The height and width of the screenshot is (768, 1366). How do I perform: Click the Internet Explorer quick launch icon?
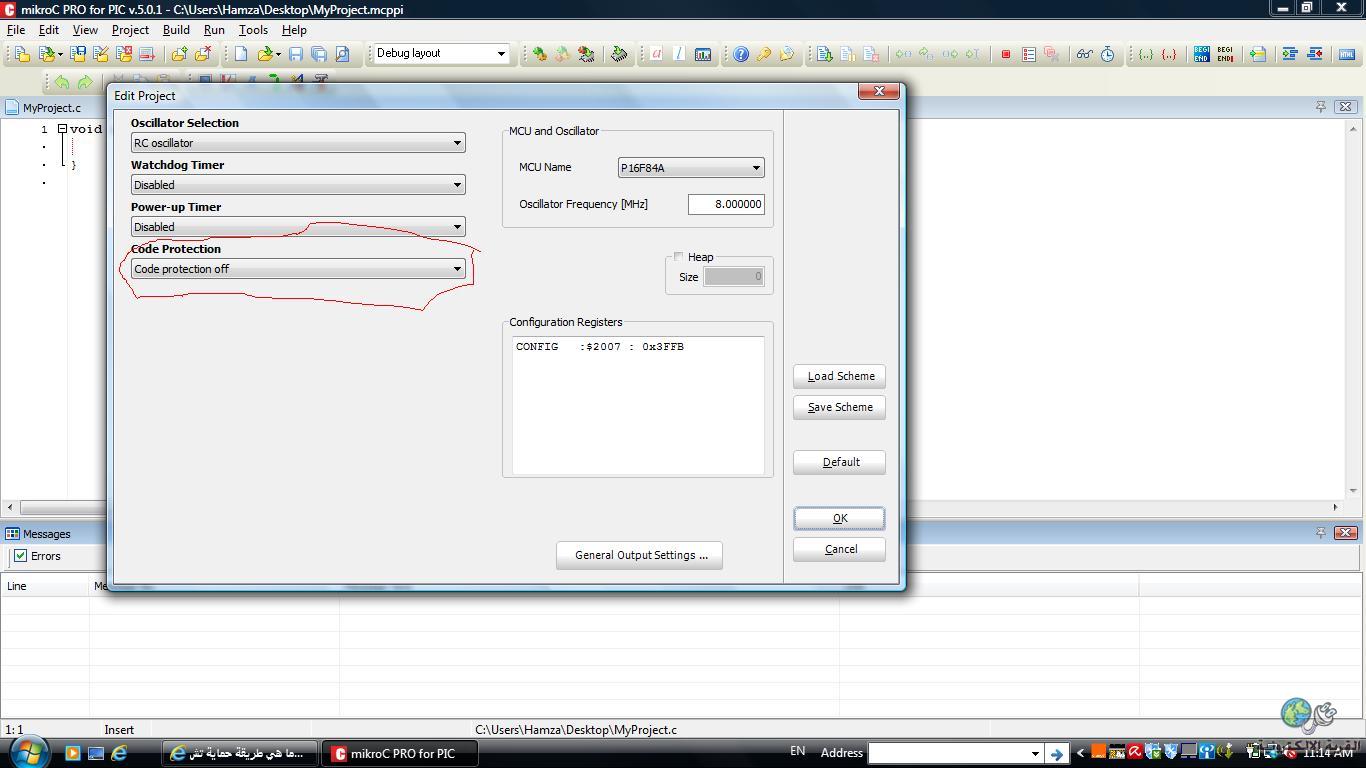coord(120,753)
